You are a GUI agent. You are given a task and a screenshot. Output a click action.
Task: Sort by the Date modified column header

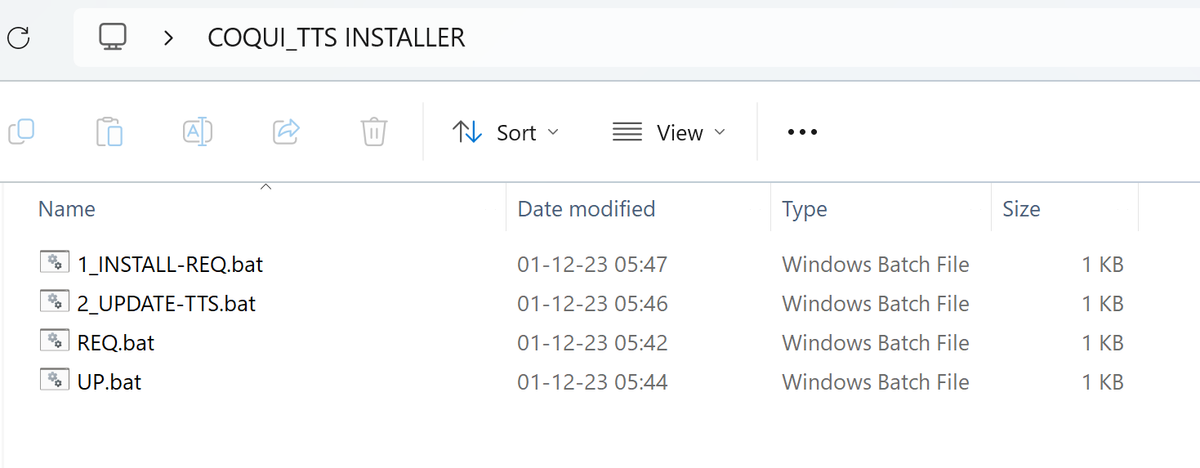click(x=586, y=209)
